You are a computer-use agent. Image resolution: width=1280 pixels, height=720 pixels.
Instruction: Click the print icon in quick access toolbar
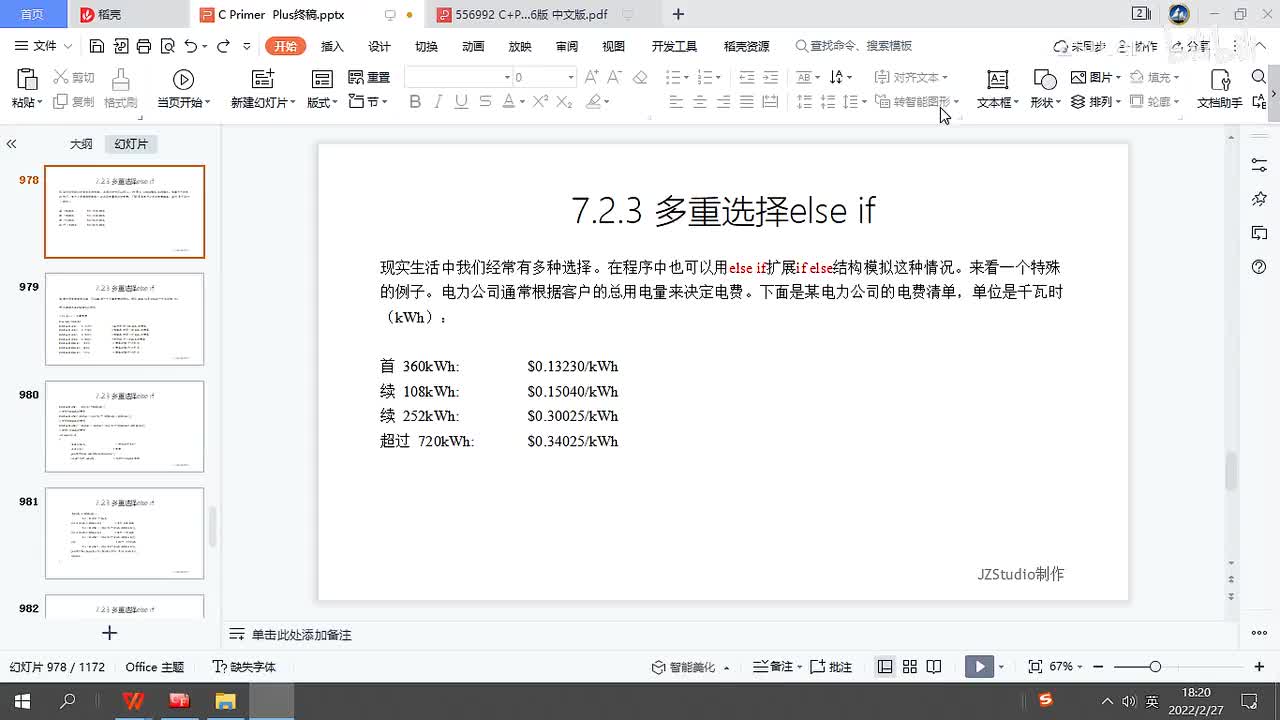pyautogui.click(x=143, y=46)
